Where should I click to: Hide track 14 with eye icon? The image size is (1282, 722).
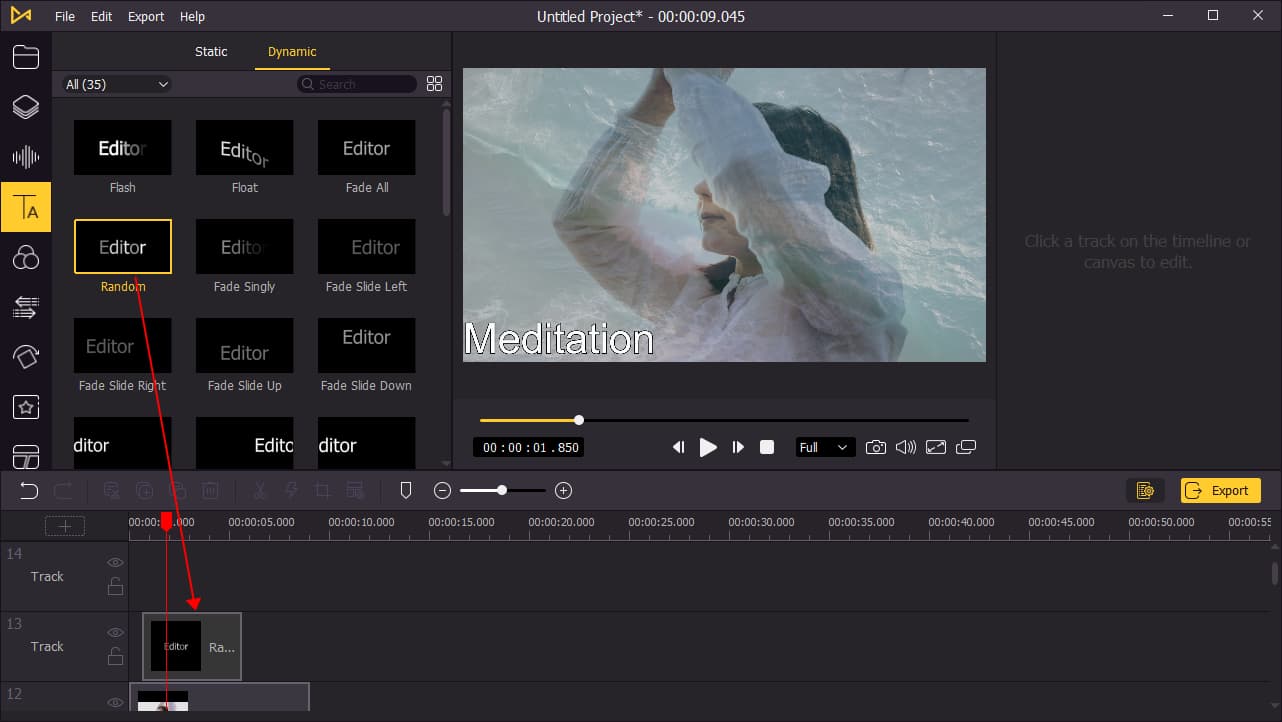pos(115,563)
